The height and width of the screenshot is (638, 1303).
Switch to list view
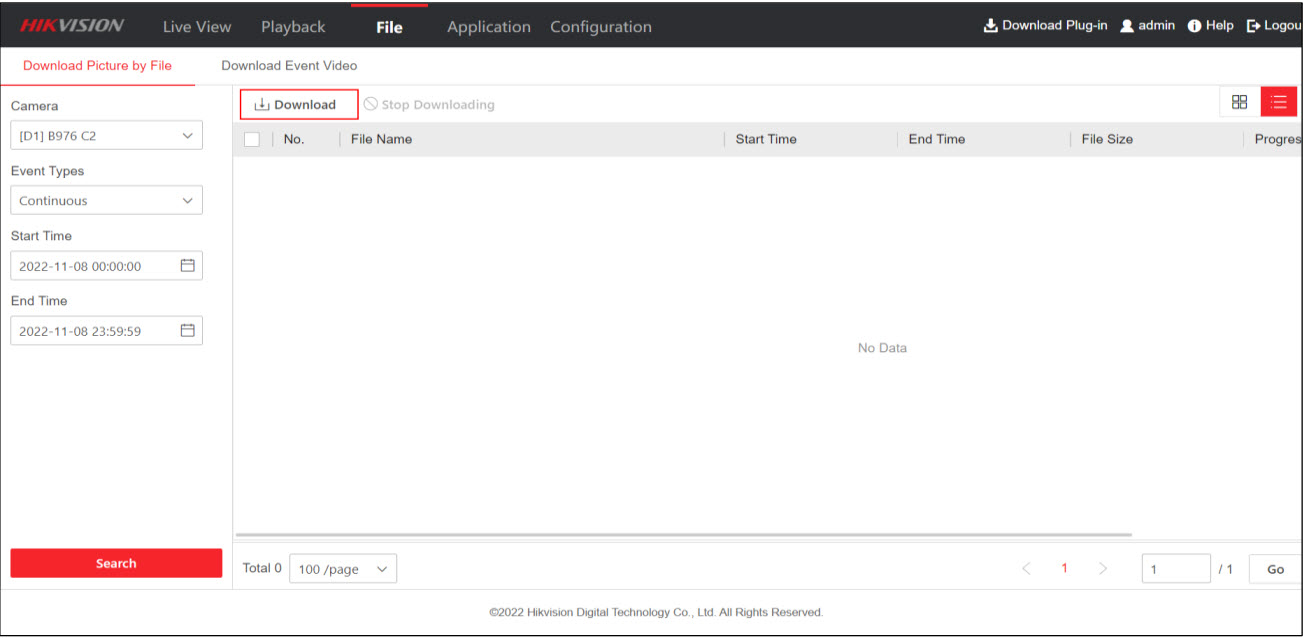[x=1278, y=102]
